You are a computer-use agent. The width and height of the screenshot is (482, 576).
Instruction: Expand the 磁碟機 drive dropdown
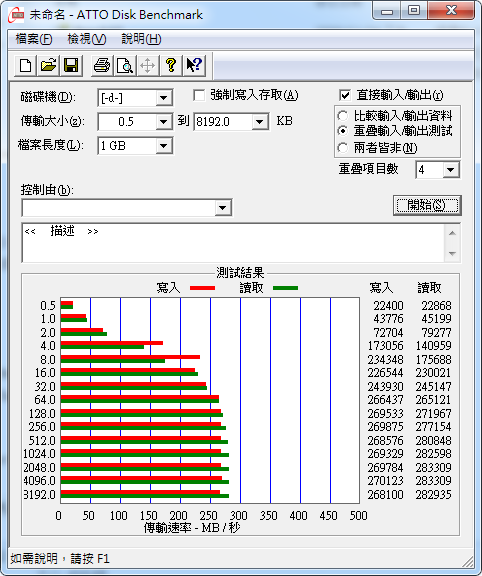tap(163, 98)
